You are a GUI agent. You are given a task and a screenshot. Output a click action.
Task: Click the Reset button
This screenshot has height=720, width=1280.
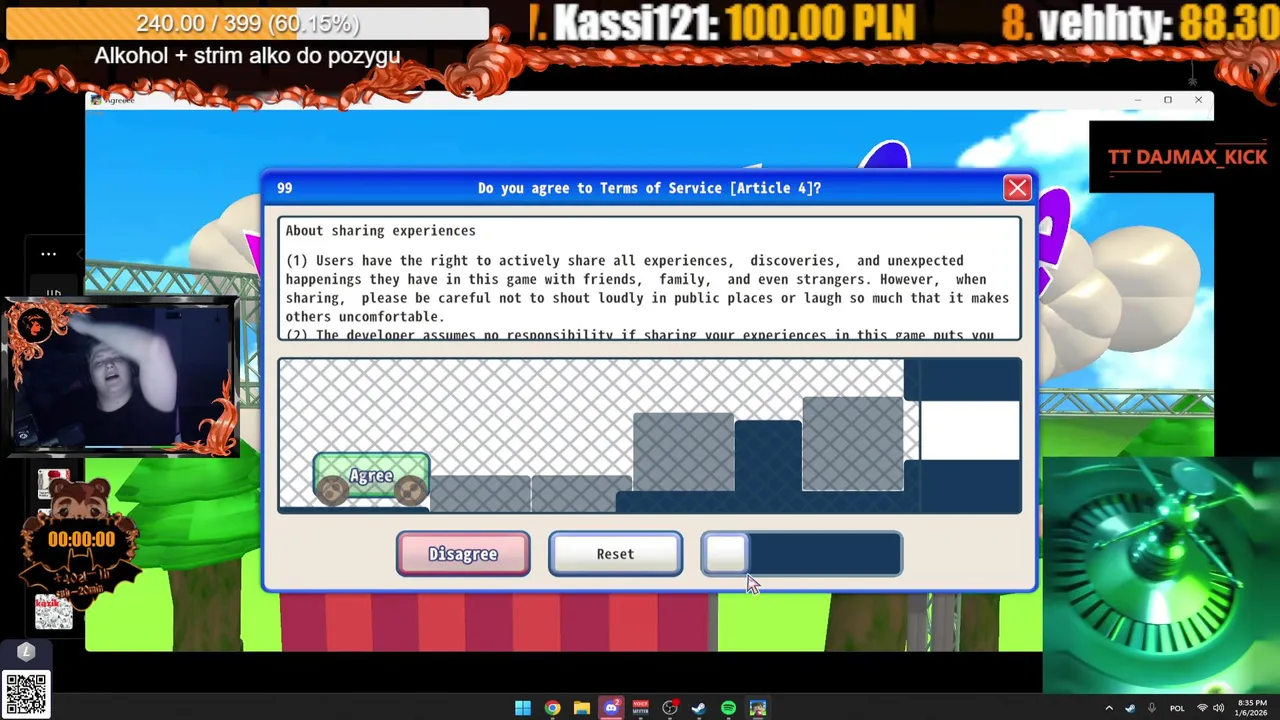pos(615,554)
